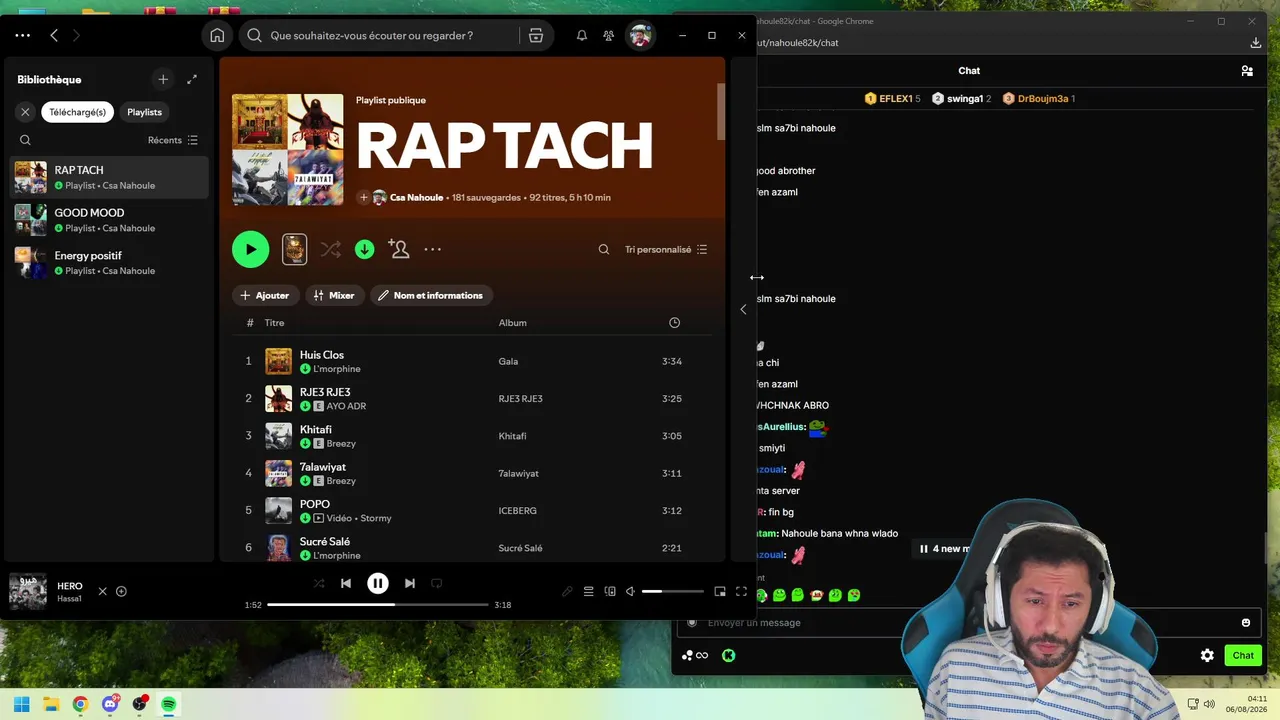Clear the library filters with the X
Screen dimensions: 1280x720
pyautogui.click(x=26, y=112)
